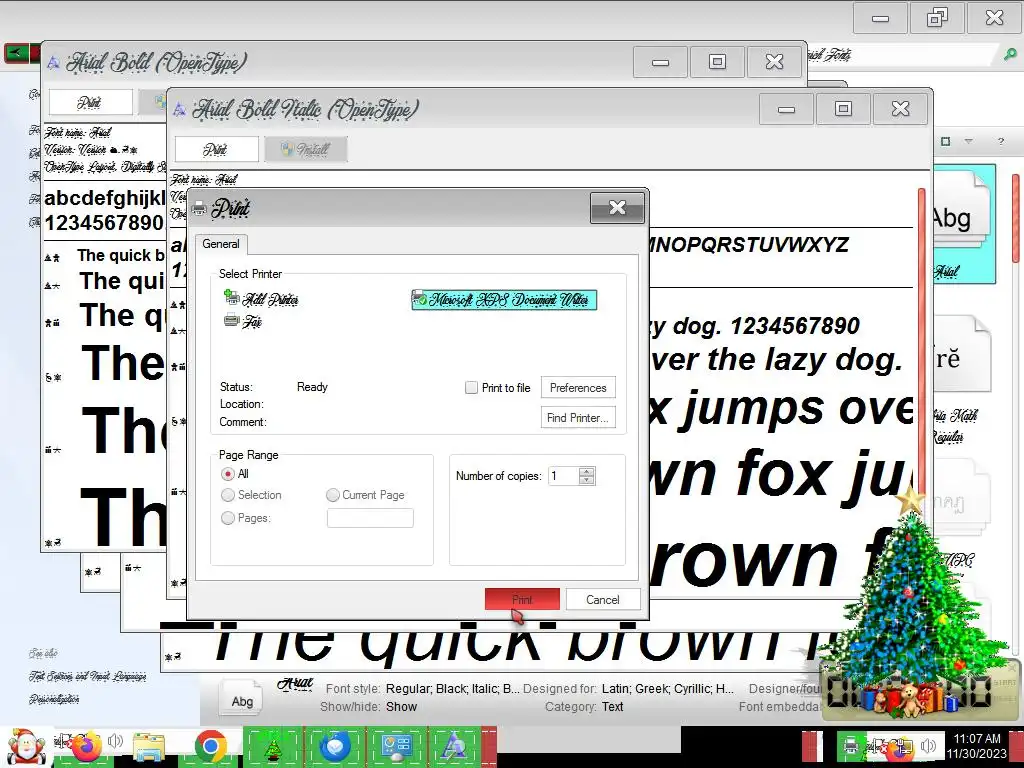Increase the number of copies with the up arrow

coord(587,471)
